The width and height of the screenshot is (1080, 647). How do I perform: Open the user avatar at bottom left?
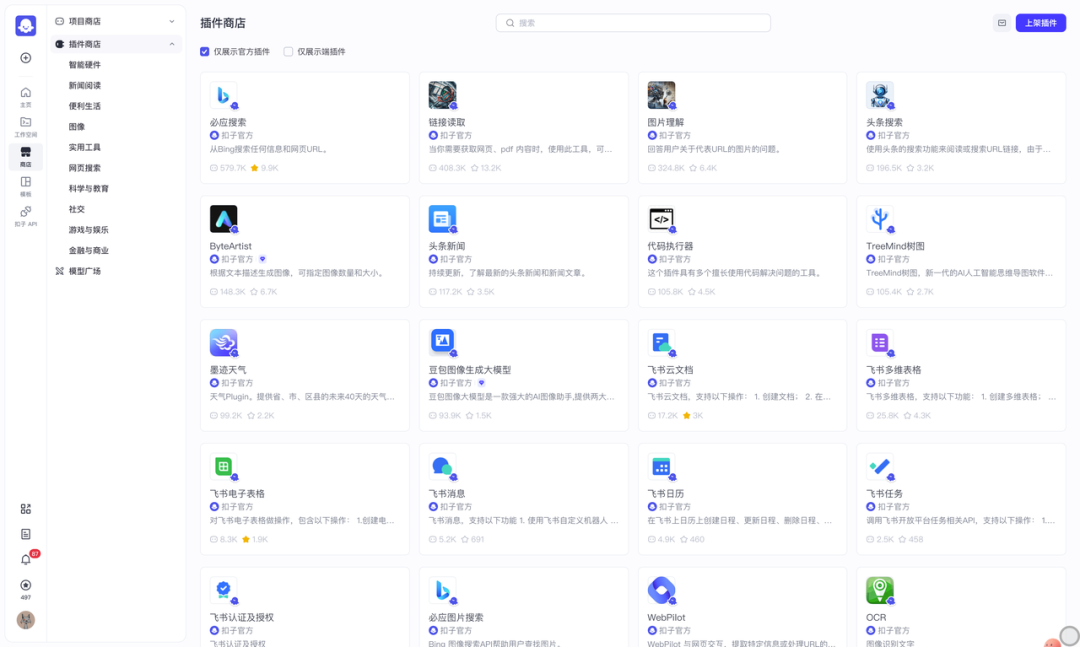(x=25, y=620)
